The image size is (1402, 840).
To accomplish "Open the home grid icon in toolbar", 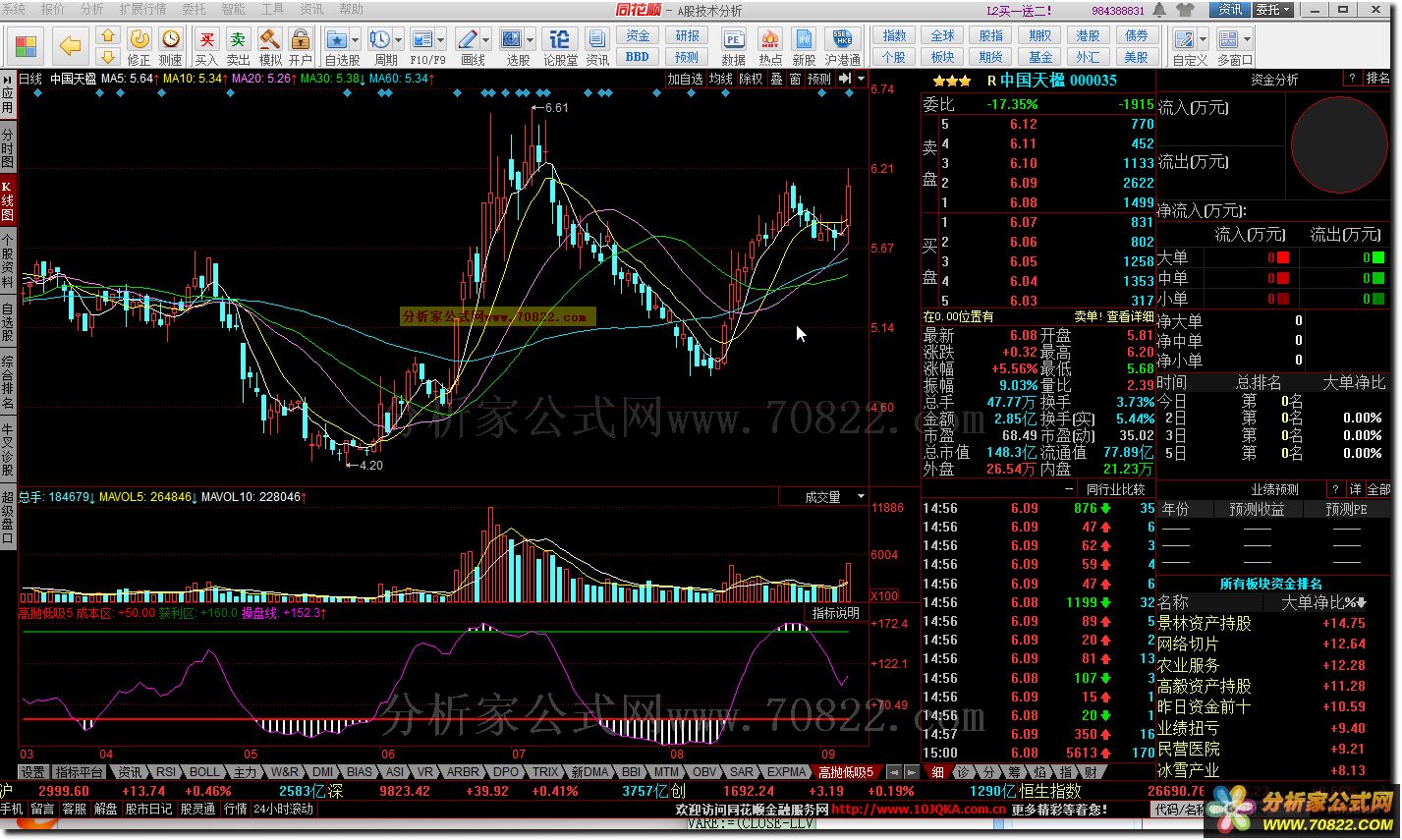I will [26, 45].
